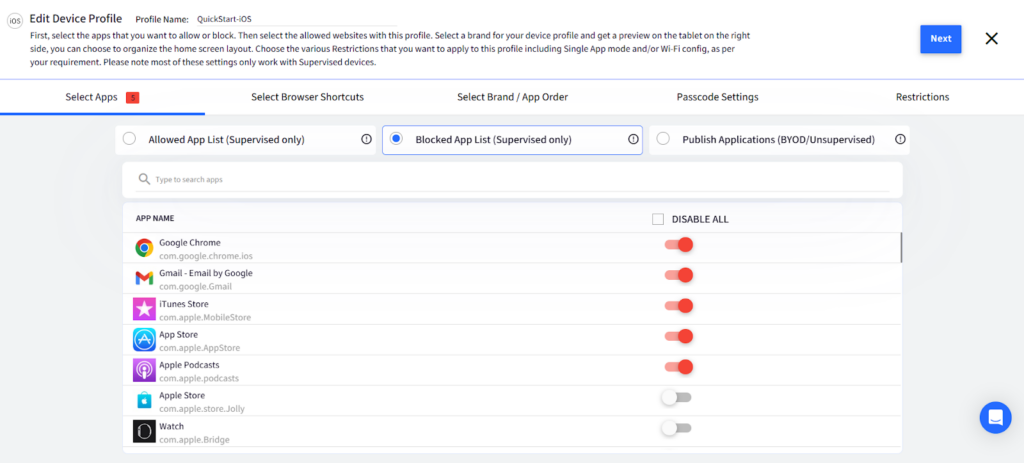Click the Apple Podcasts icon

[x=144, y=370]
